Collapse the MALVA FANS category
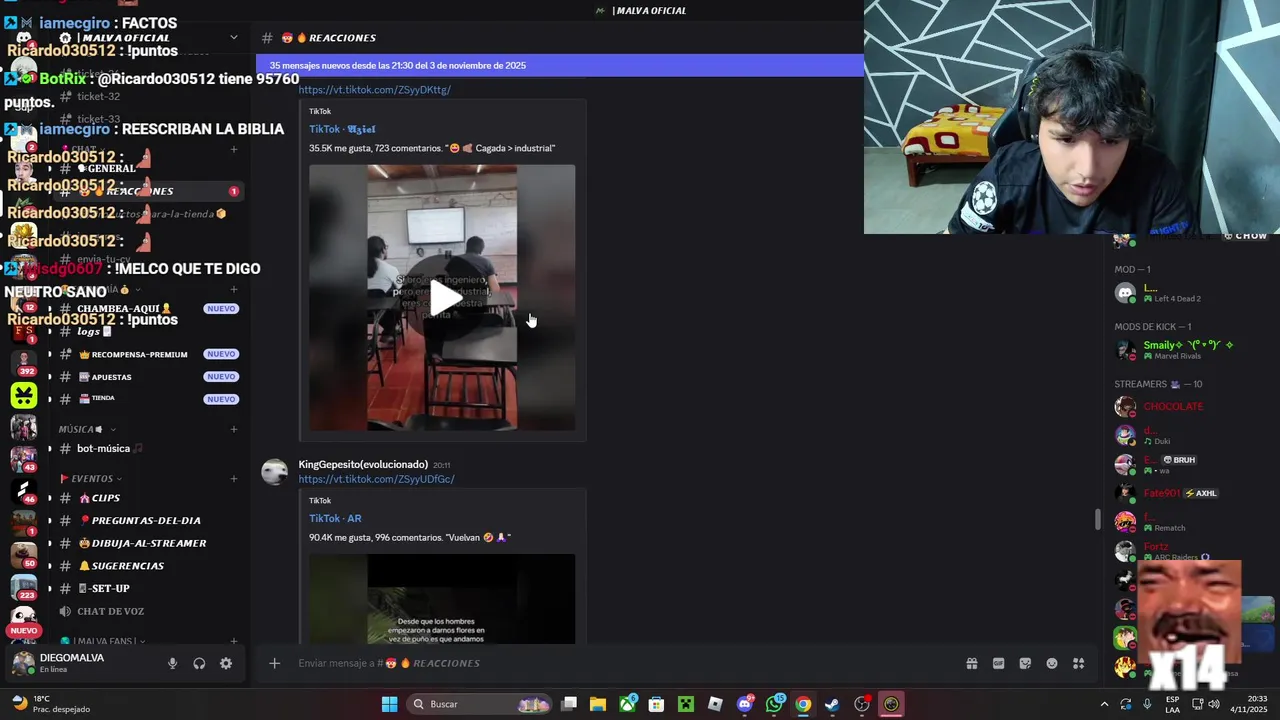 [103, 641]
